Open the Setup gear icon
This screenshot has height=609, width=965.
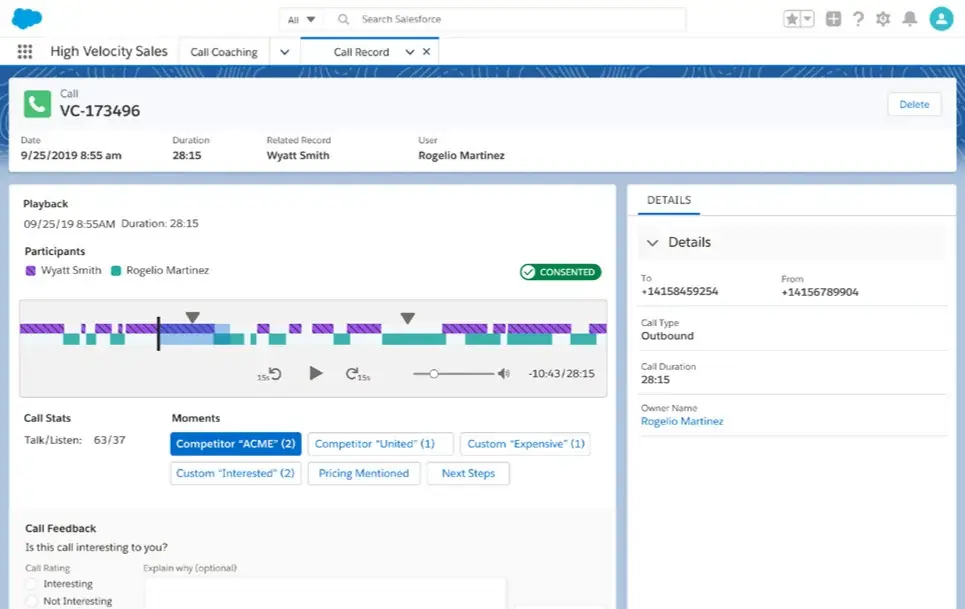[883, 19]
